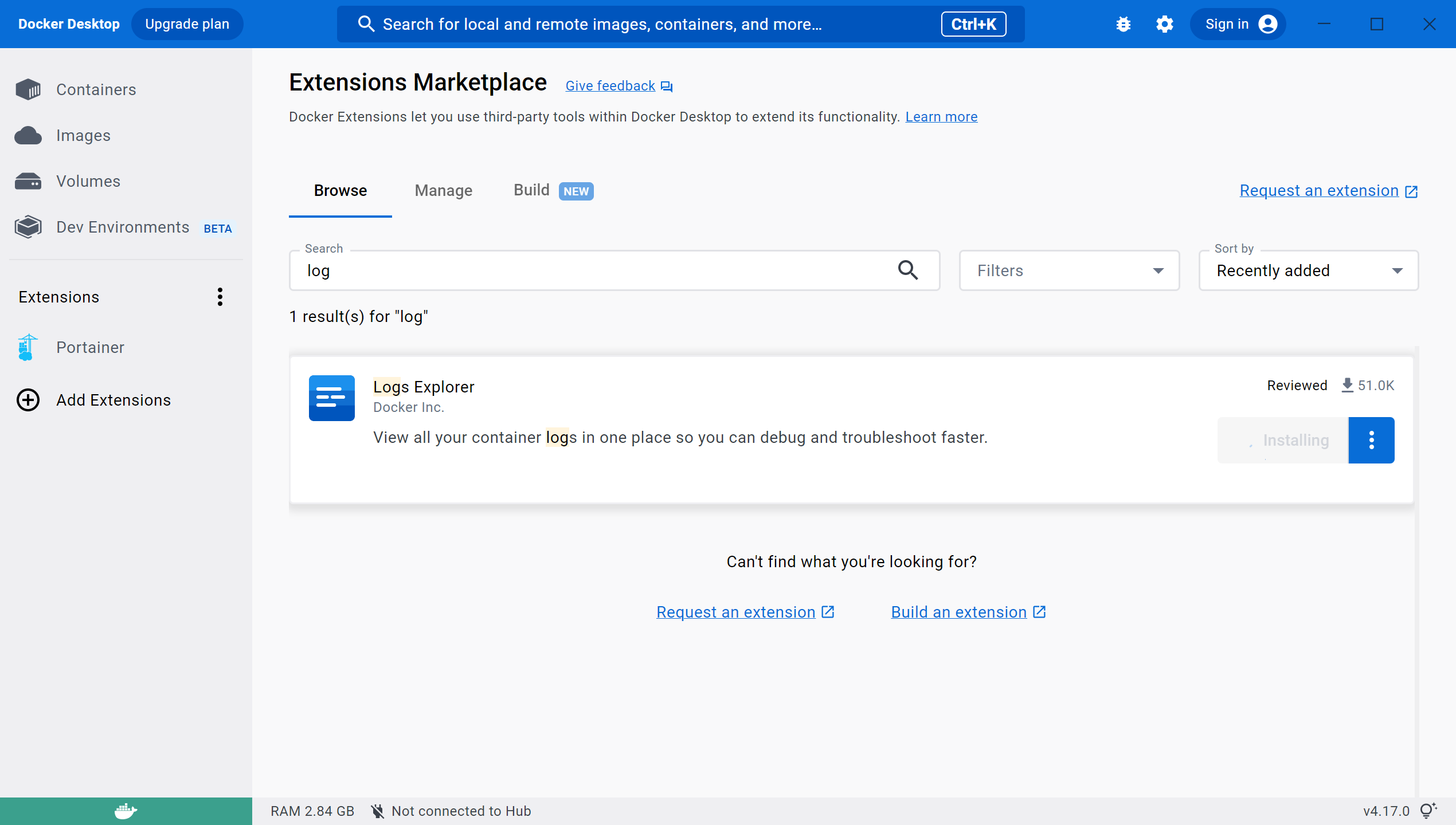Open settings gear icon
Image resolution: width=1456 pixels, height=825 pixels.
tap(1164, 24)
